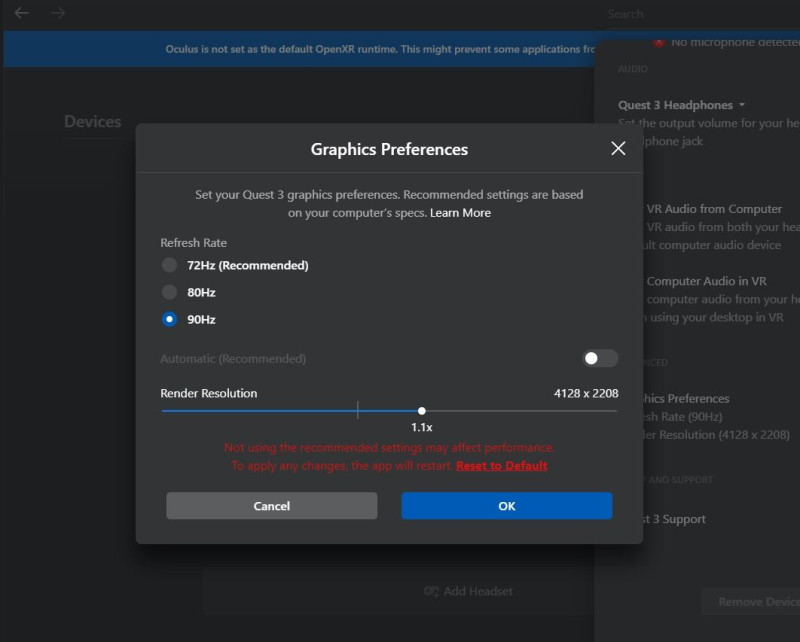The width and height of the screenshot is (800, 642).
Task: Click Remove Device button in side panel
Action: click(751, 602)
